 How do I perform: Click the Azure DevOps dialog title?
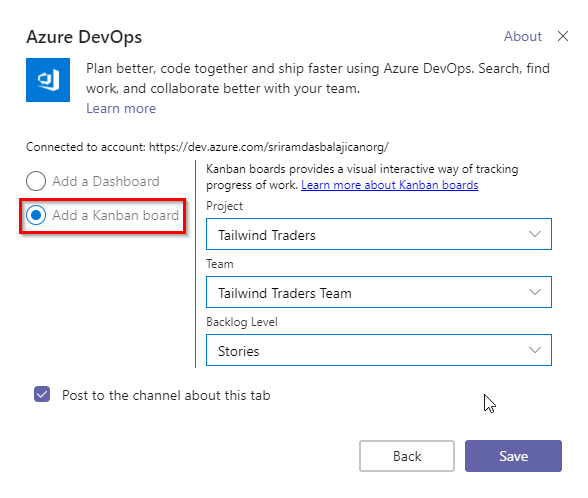point(84,37)
